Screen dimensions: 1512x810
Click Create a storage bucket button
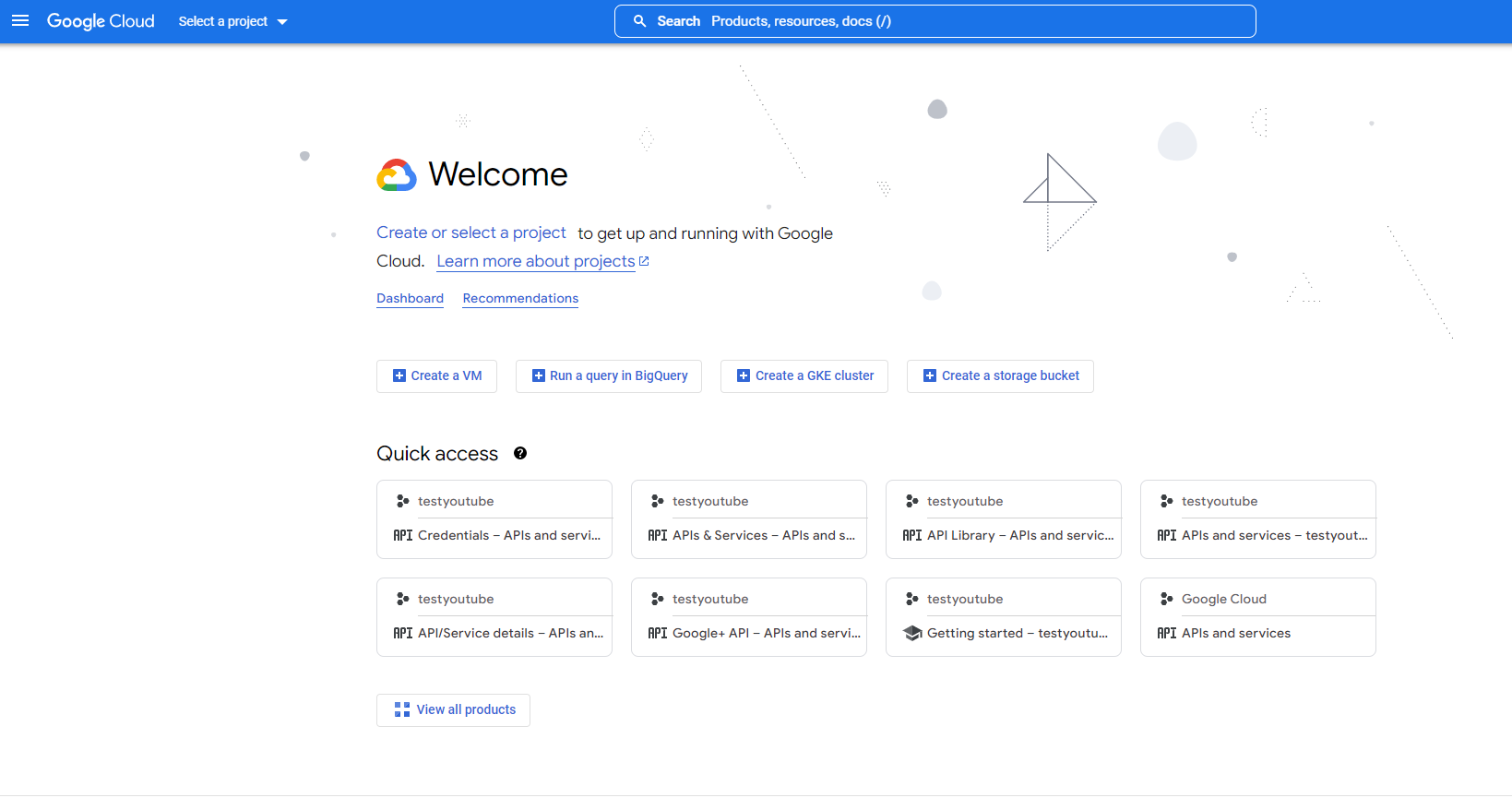1000,375
